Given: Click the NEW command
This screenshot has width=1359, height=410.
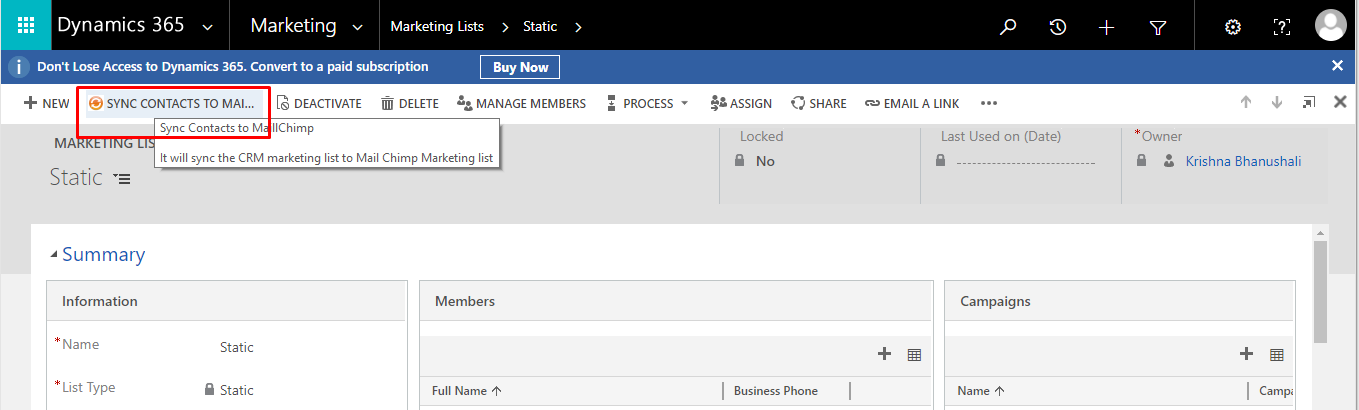Looking at the screenshot, I should coord(46,103).
